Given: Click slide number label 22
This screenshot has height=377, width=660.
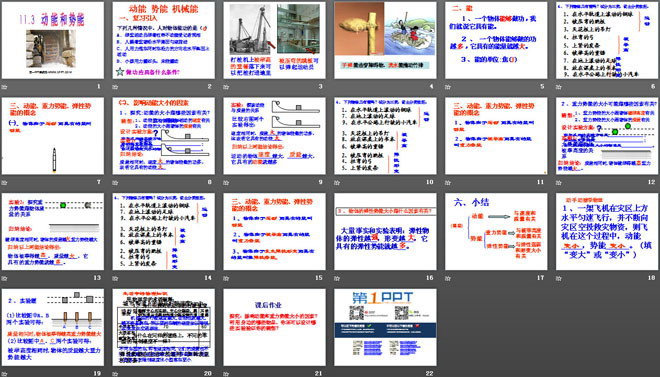Looking at the screenshot, I should (x=430, y=373).
